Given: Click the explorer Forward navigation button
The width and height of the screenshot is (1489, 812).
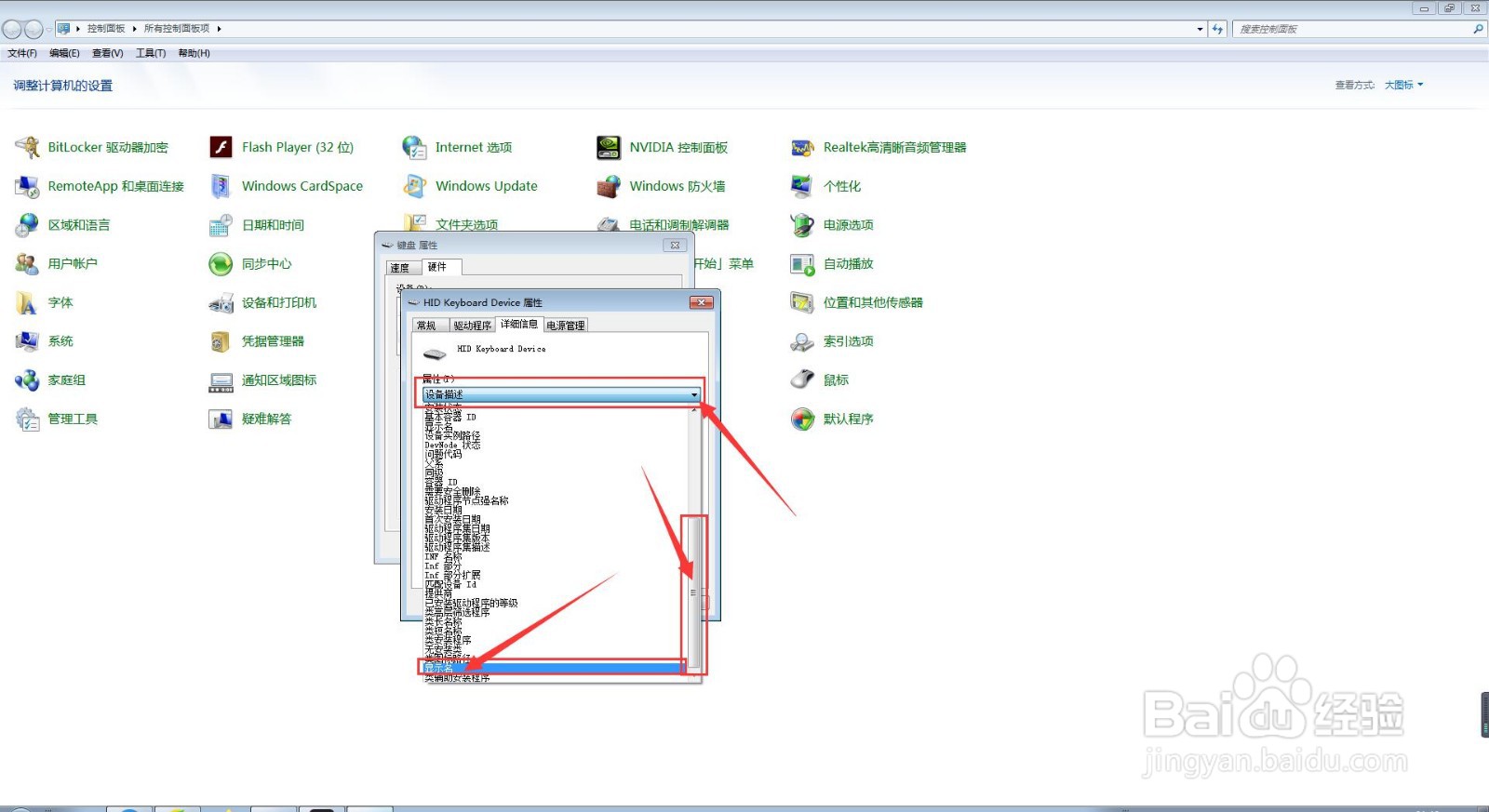Looking at the screenshot, I should coord(34,29).
